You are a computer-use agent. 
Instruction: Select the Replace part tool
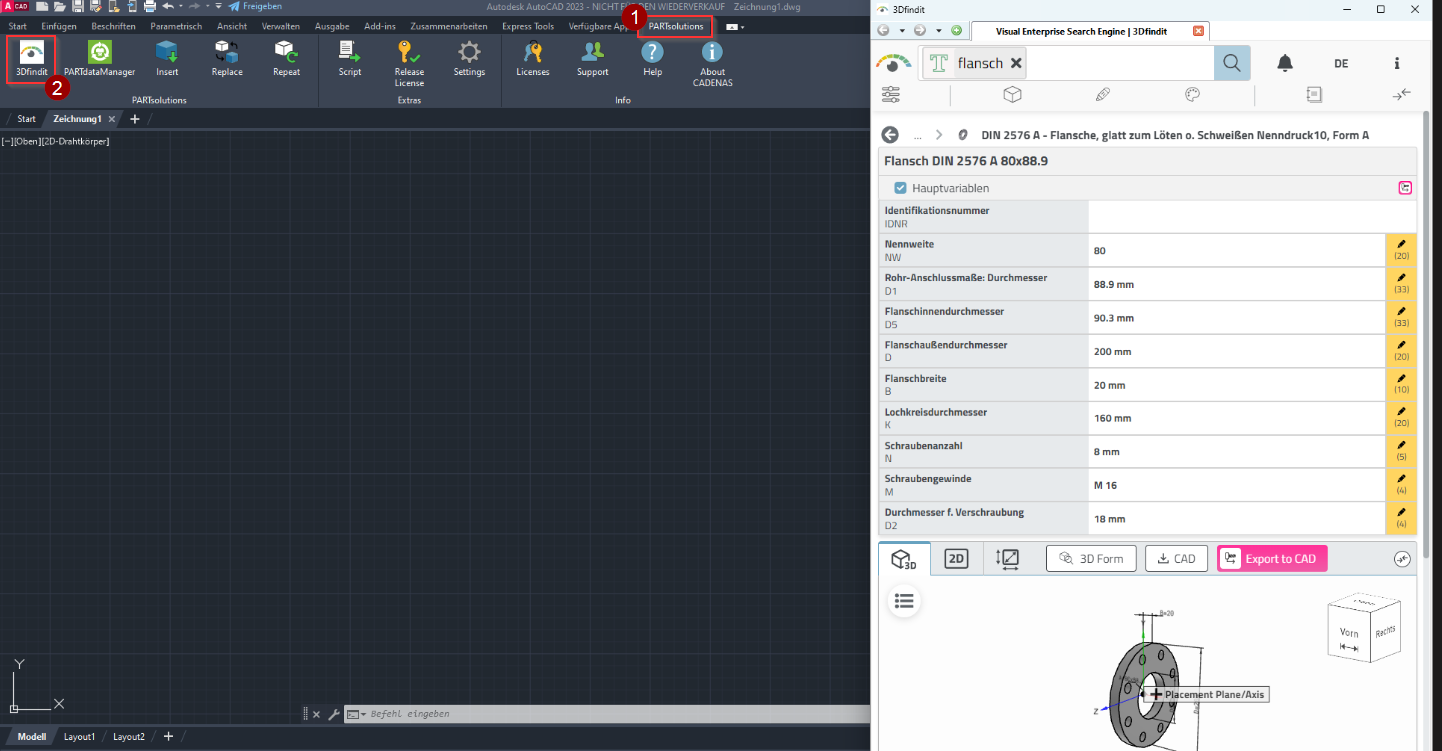227,59
